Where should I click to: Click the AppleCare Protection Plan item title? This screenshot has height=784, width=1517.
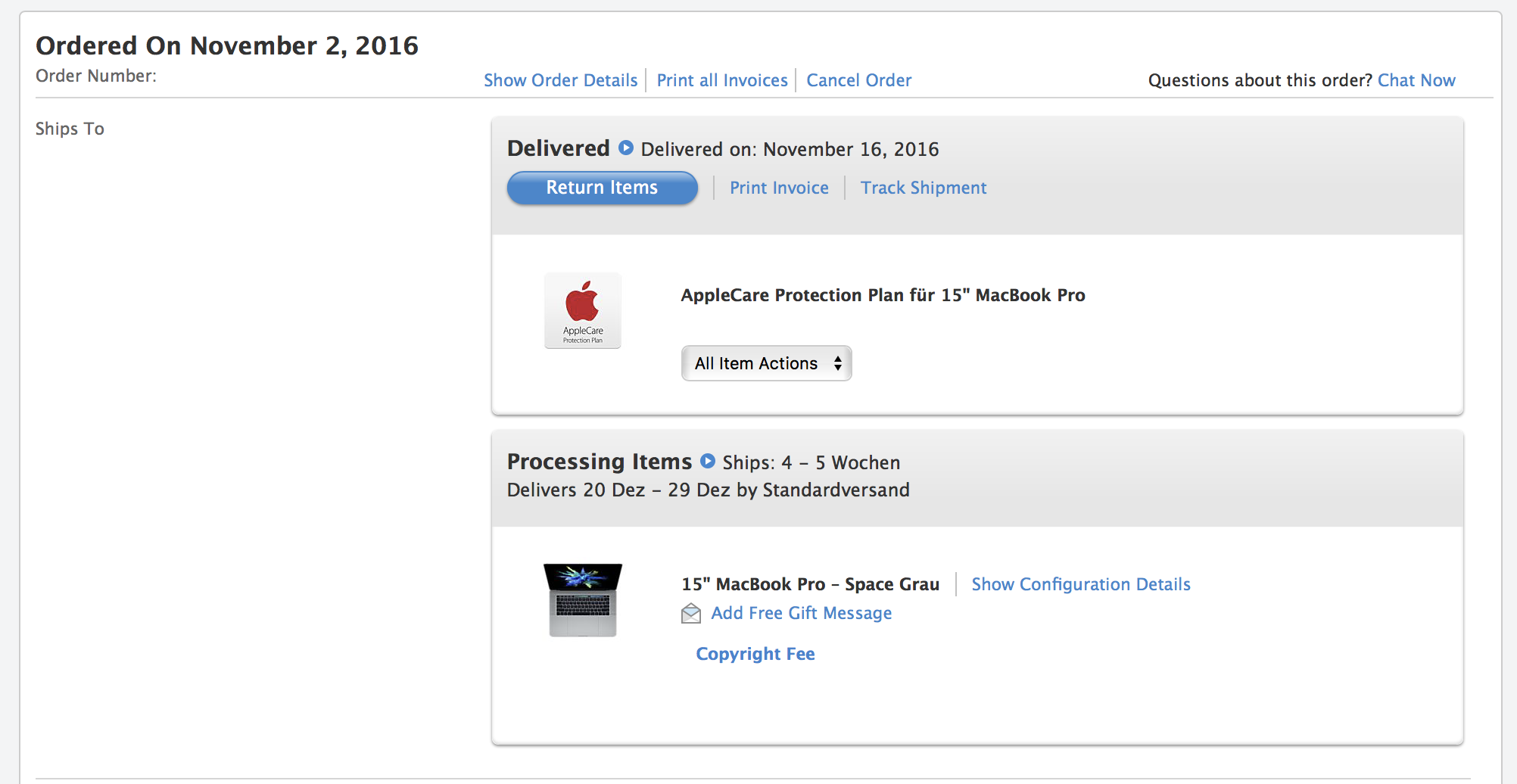coord(883,295)
